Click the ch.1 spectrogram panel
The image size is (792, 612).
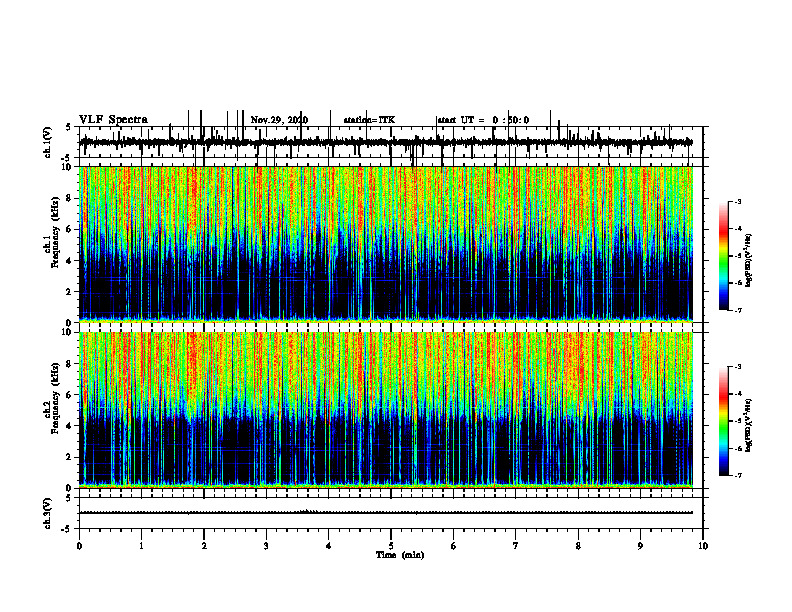click(x=386, y=244)
